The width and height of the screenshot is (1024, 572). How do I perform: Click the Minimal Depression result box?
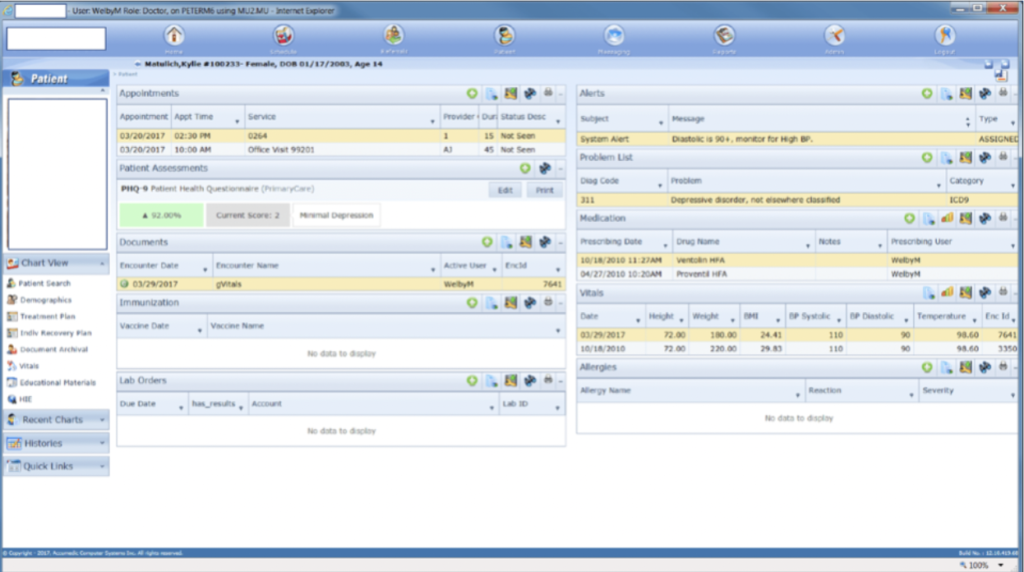[336, 215]
